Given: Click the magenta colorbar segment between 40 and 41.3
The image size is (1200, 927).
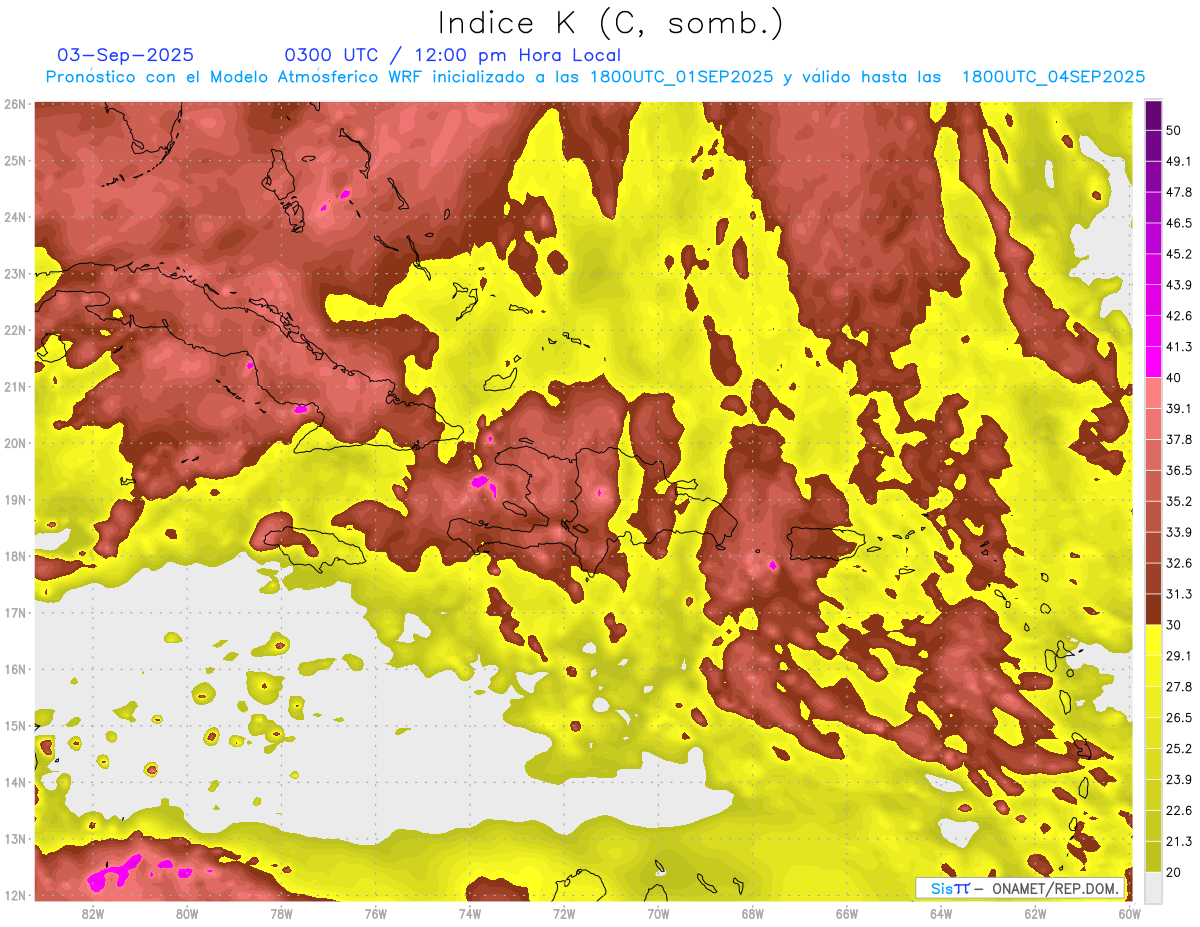Looking at the screenshot, I should [1153, 362].
